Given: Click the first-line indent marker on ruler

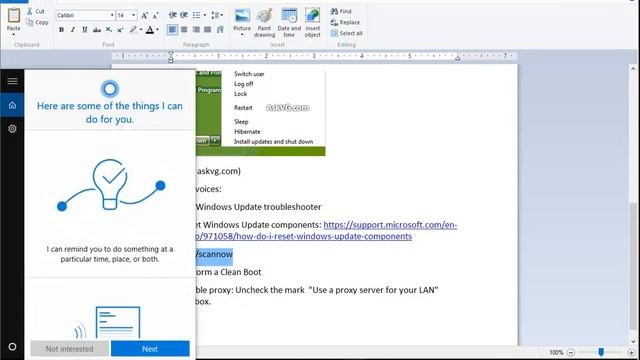Looking at the screenshot, I should tap(171, 53).
